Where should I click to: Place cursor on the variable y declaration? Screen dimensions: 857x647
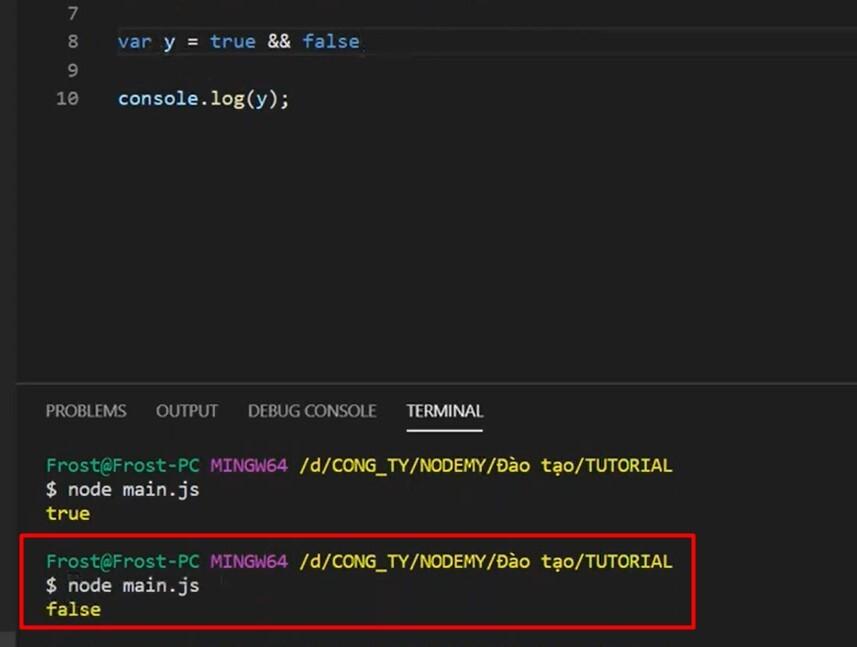165,41
